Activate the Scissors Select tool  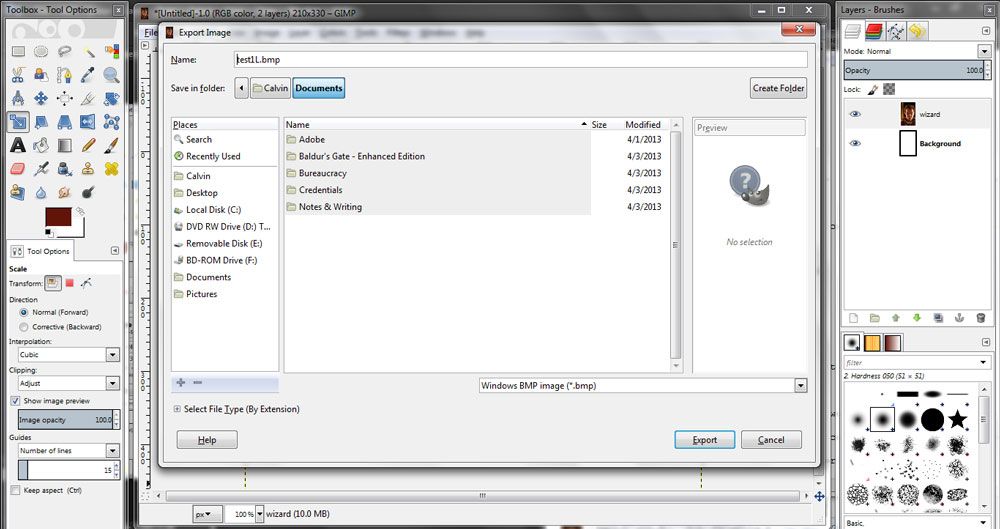coord(18,75)
